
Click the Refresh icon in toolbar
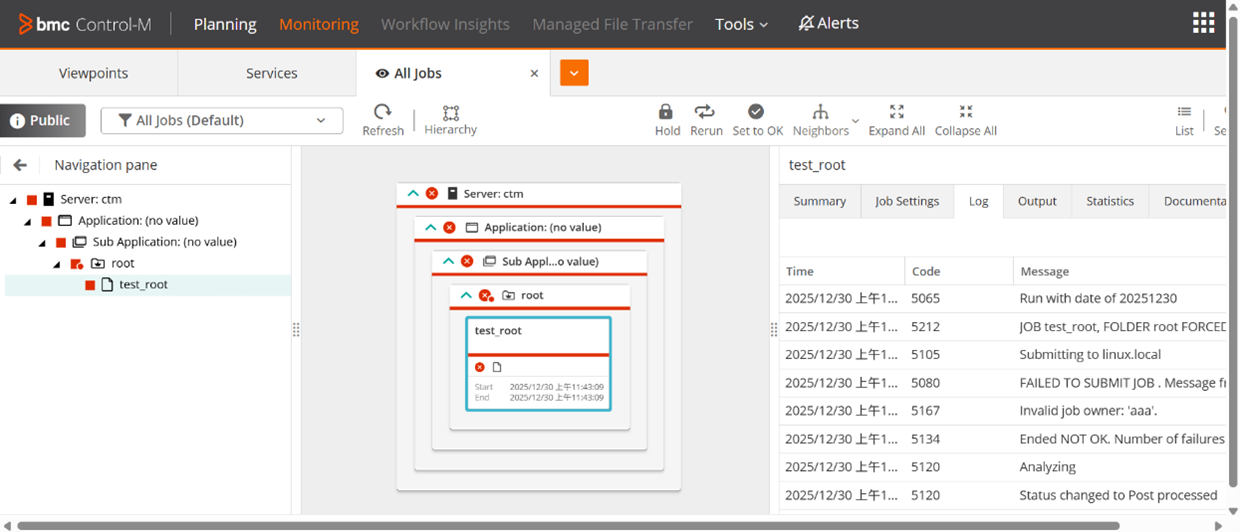[382, 113]
